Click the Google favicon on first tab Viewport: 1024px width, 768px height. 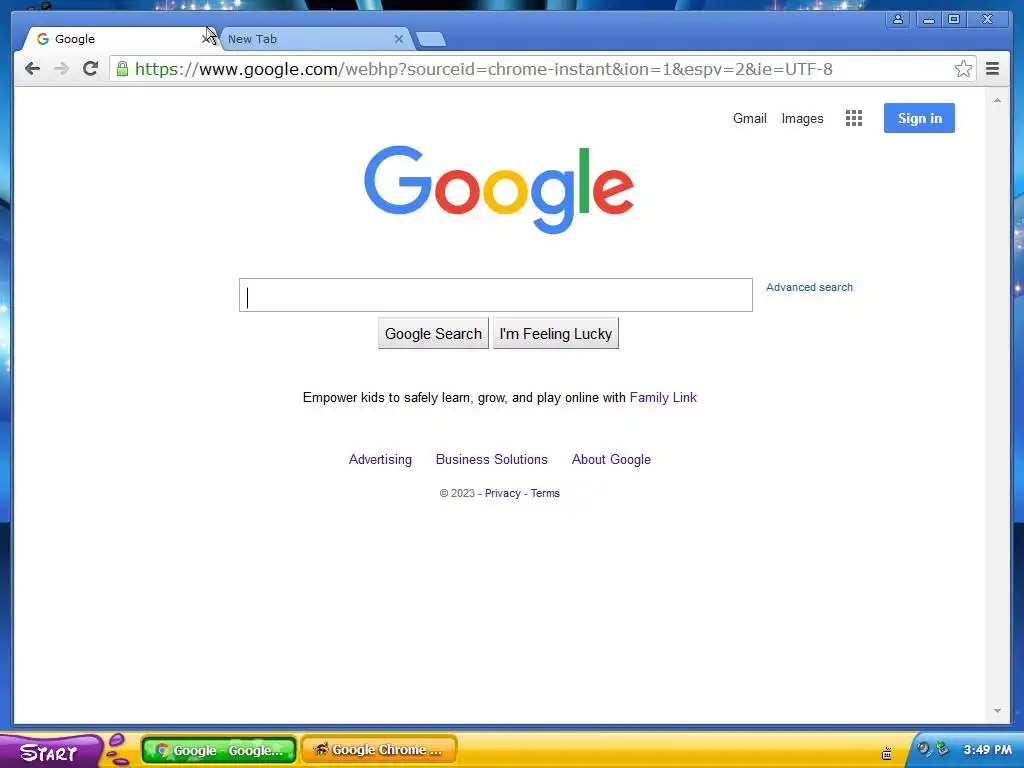(43, 39)
